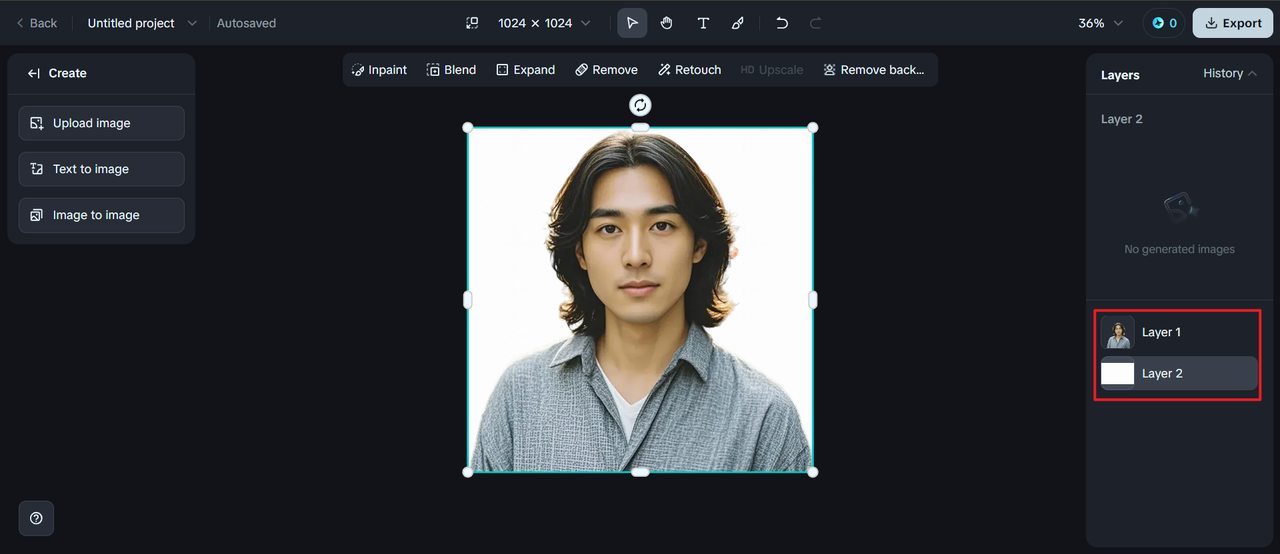Click the canvas resize icon
This screenshot has width=1280, height=554.
click(x=472, y=23)
